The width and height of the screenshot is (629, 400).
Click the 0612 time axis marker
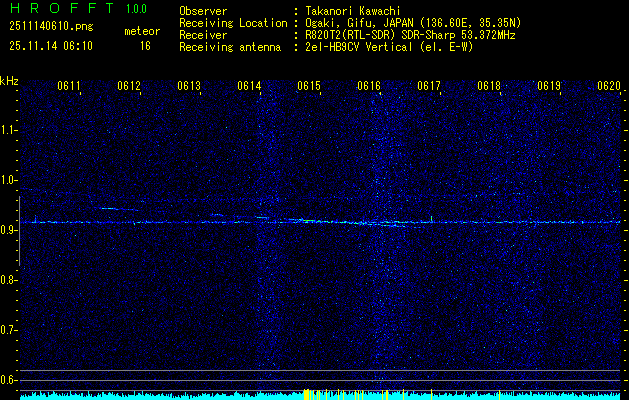[x=129, y=86]
